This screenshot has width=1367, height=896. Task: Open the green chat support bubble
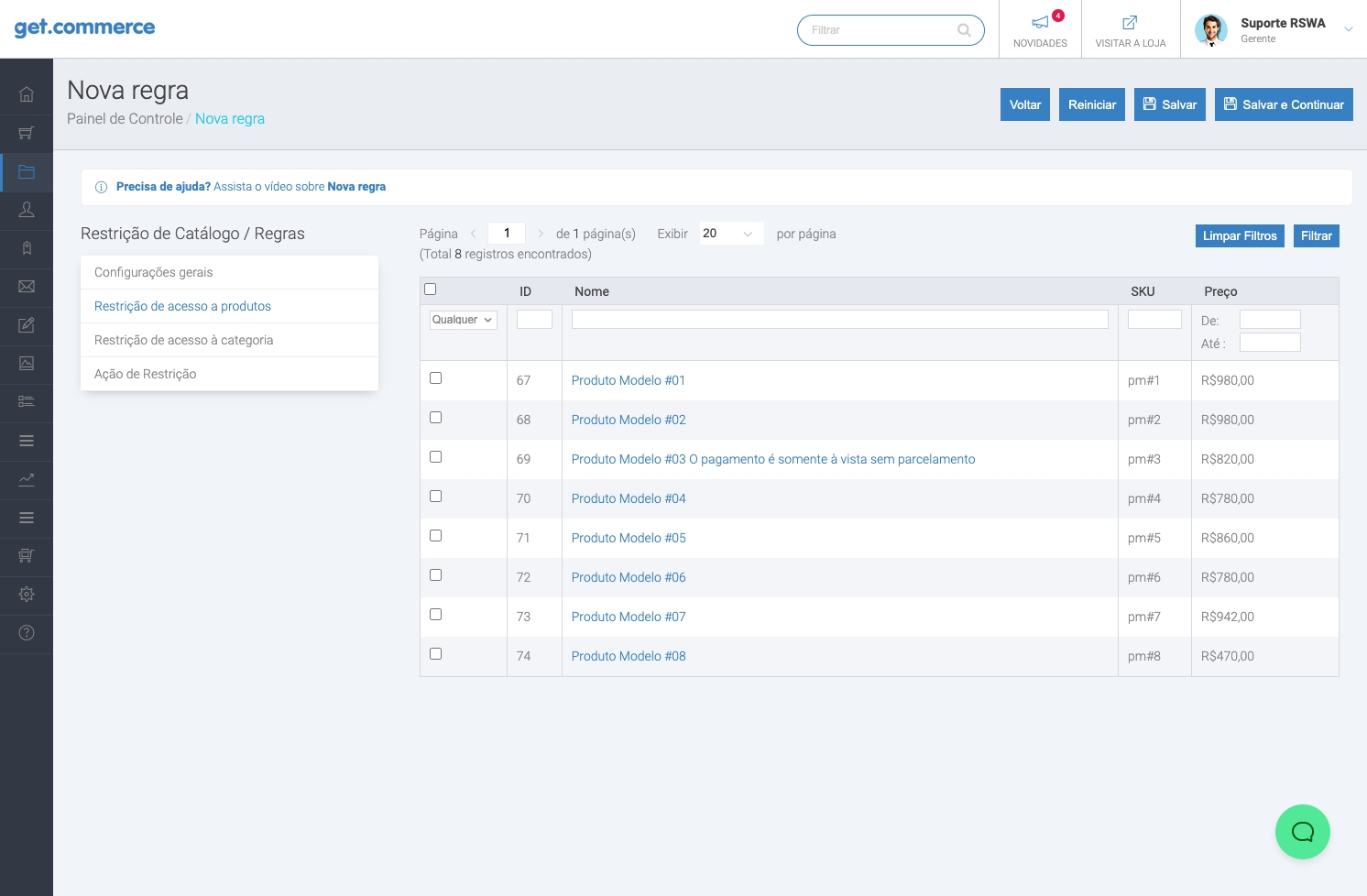click(x=1302, y=832)
